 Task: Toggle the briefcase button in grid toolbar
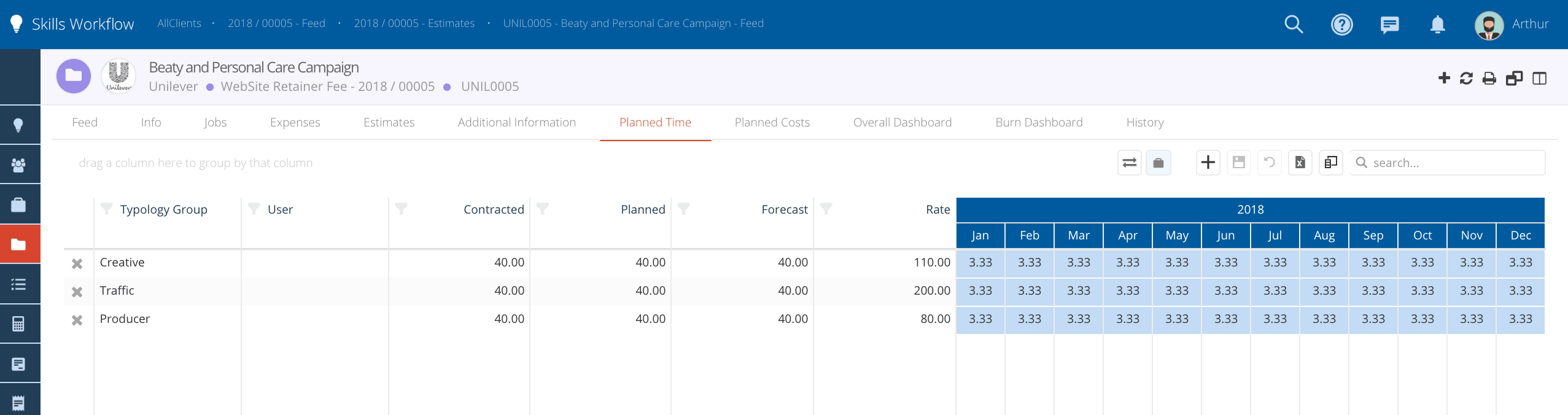pos(1158,163)
